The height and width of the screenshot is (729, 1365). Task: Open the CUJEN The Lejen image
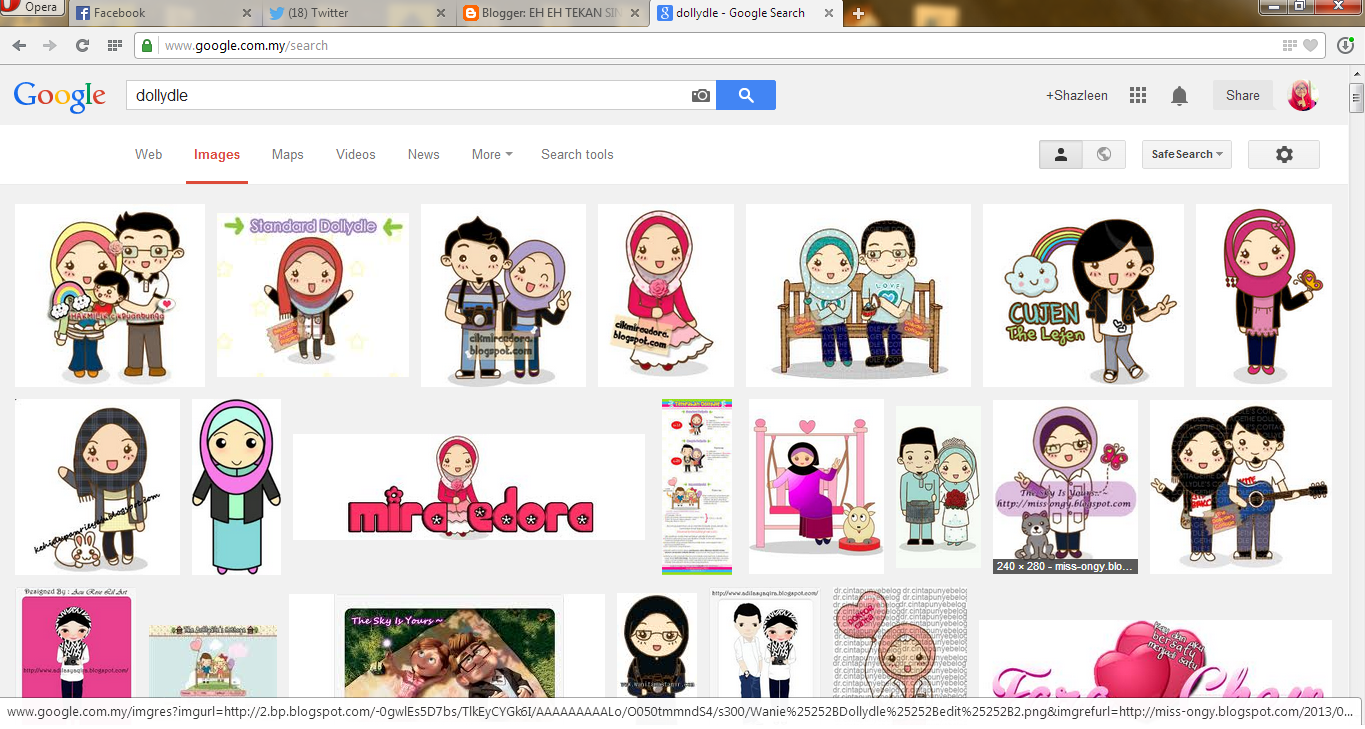1083,295
